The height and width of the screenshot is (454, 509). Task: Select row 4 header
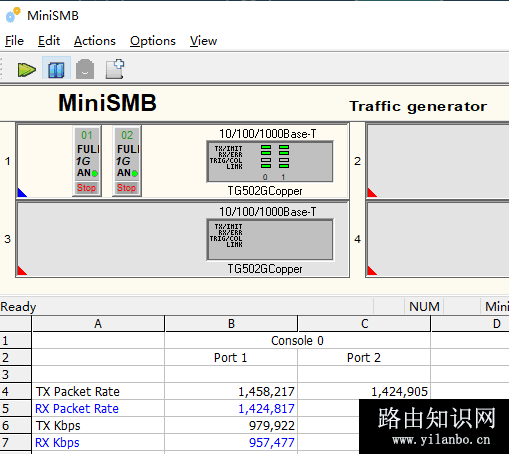(15, 391)
